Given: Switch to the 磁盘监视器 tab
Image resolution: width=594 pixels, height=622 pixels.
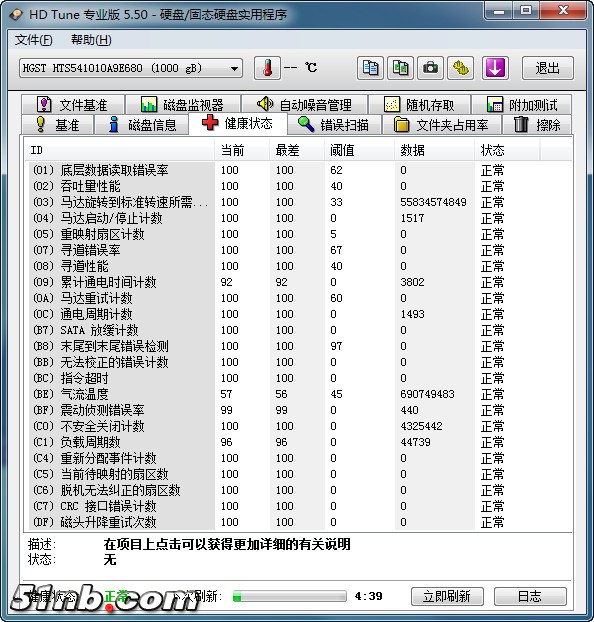Looking at the screenshot, I should point(183,105).
